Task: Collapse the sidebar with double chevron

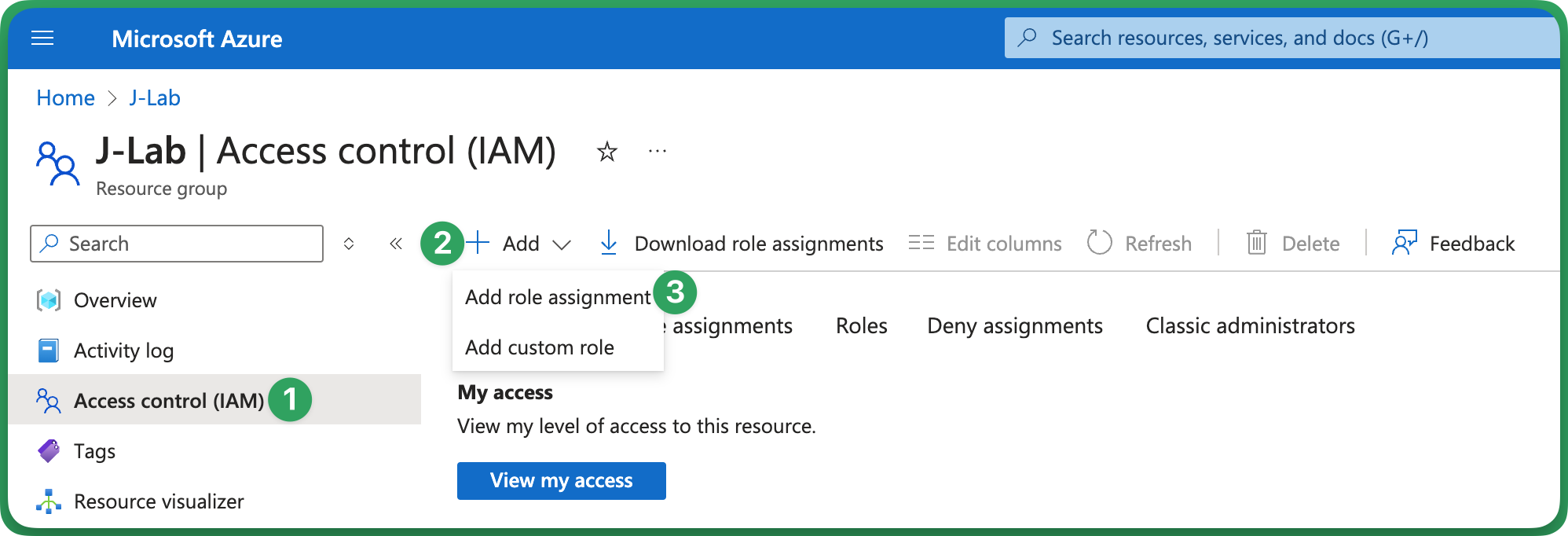Action: pyautogui.click(x=396, y=244)
